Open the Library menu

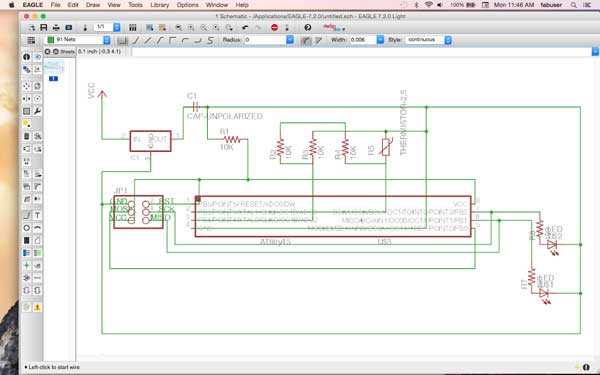tap(160, 5)
